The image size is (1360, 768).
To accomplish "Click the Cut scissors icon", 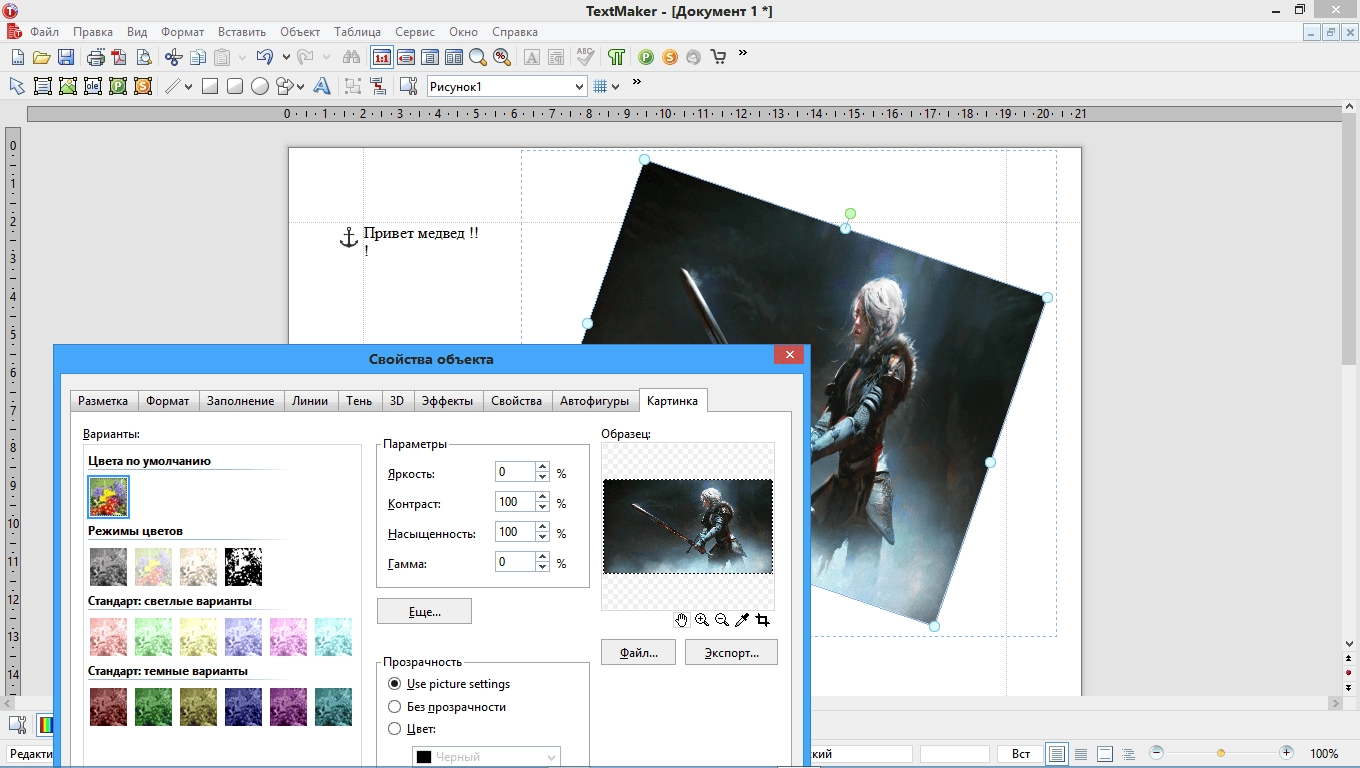I will [173, 57].
